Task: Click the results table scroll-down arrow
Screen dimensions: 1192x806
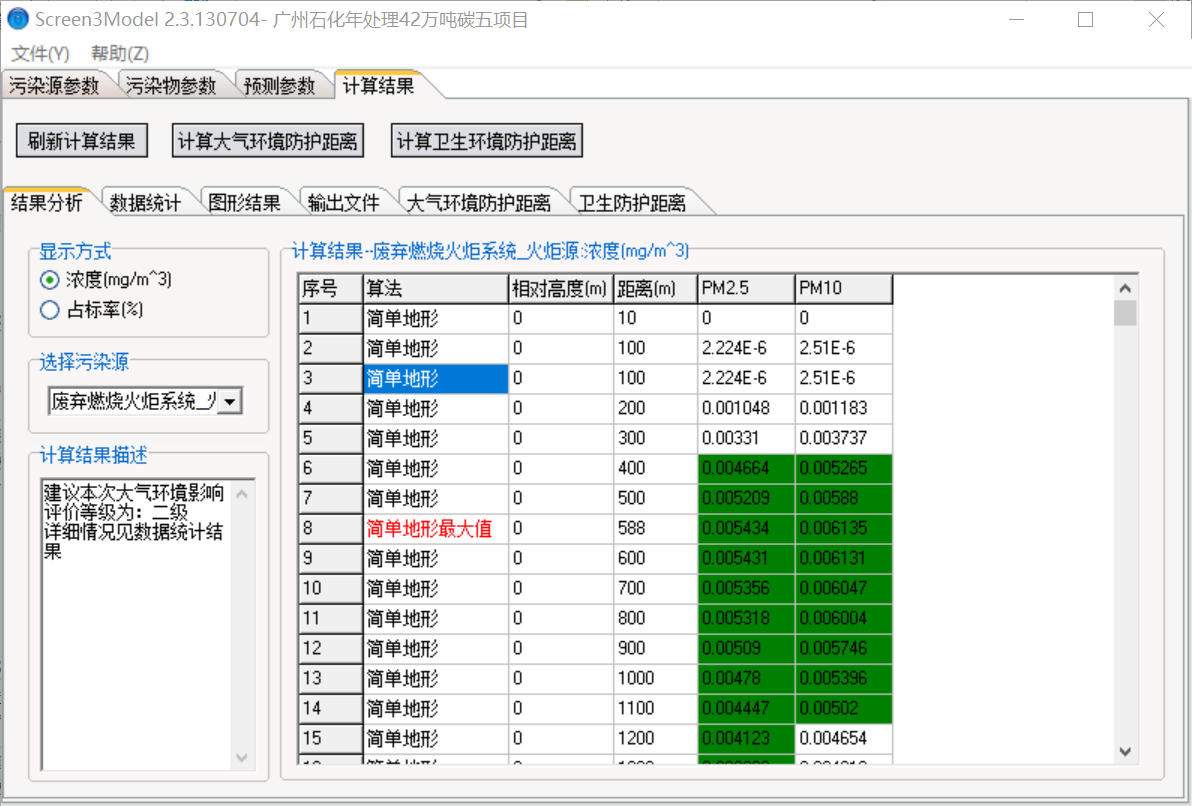Action: click(x=1125, y=751)
